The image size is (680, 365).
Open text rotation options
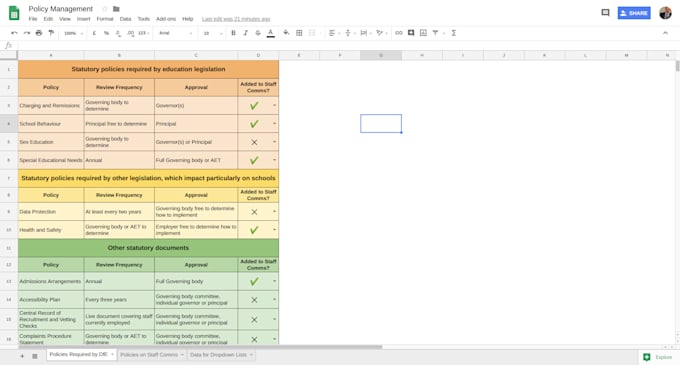pos(382,33)
